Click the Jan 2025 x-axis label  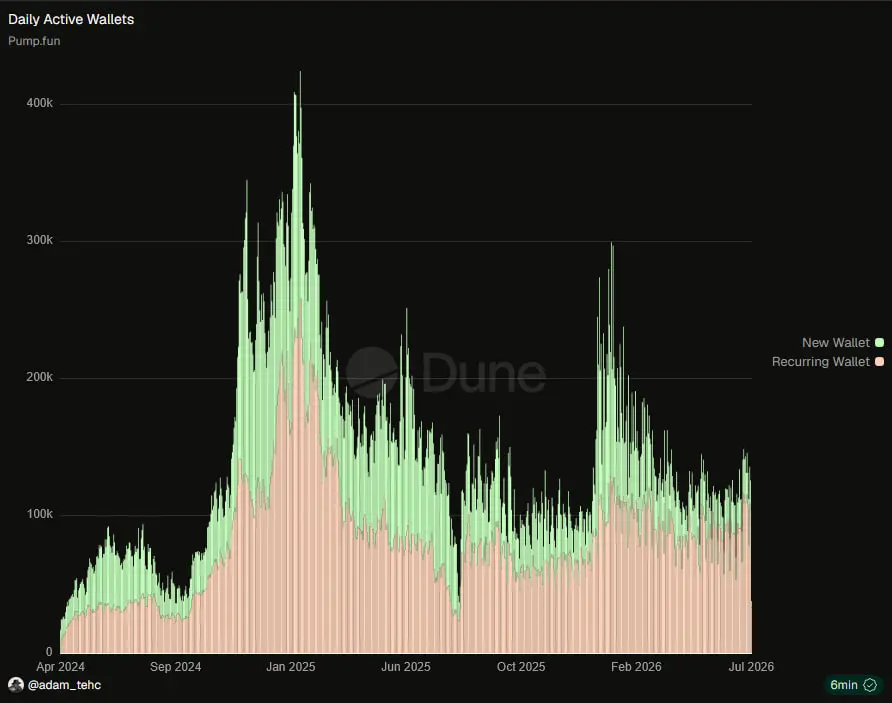291,667
